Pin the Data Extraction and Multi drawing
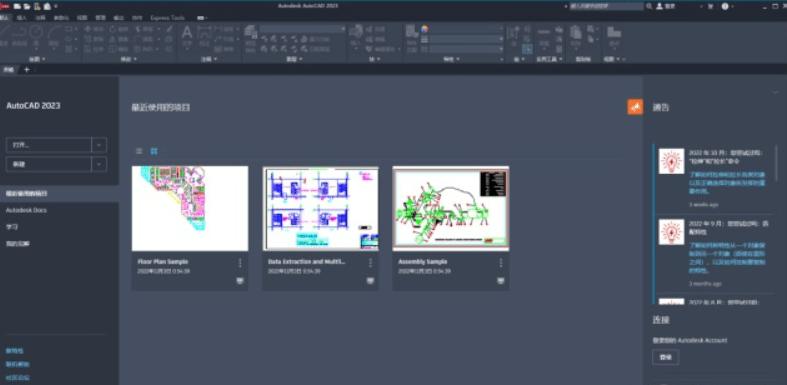 click(370, 281)
